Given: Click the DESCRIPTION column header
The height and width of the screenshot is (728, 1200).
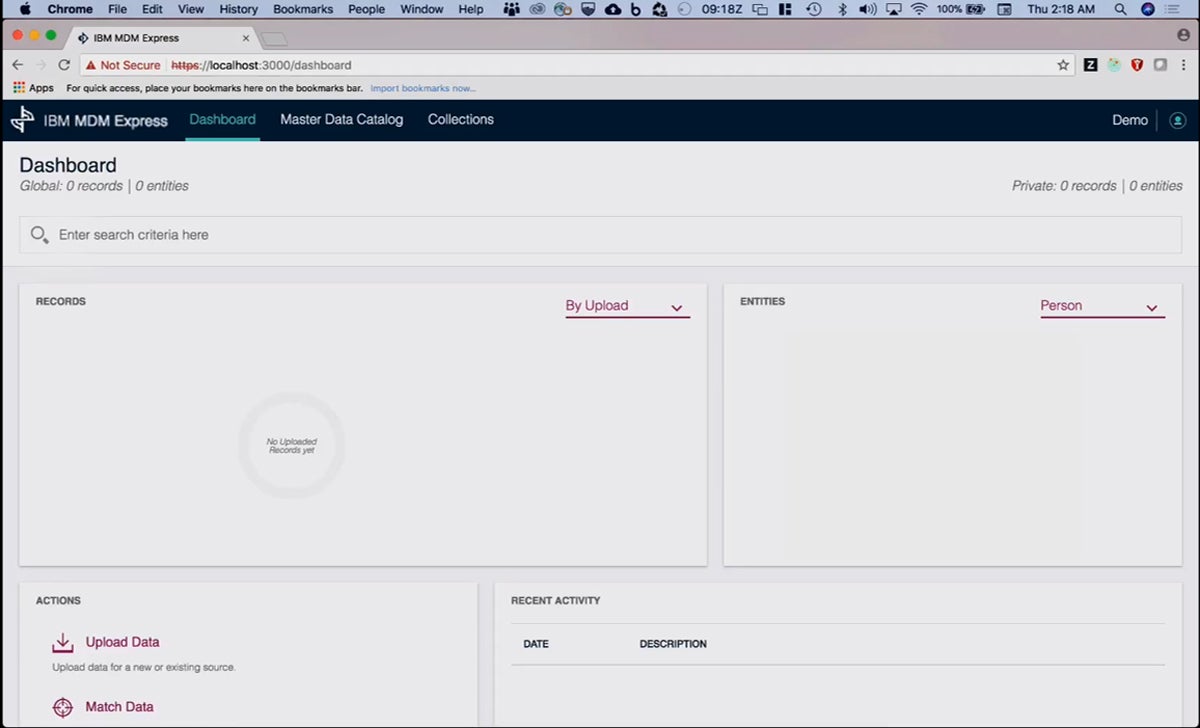Looking at the screenshot, I should [x=673, y=644].
